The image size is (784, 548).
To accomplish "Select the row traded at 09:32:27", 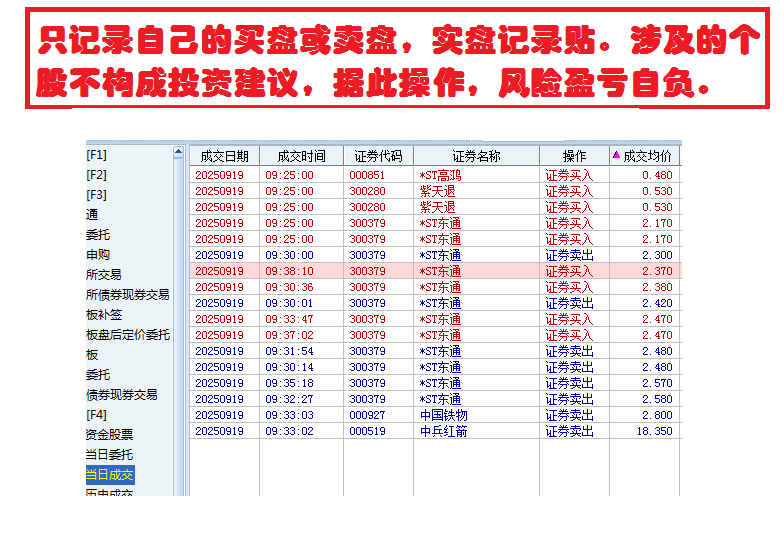I will [x=435, y=399].
